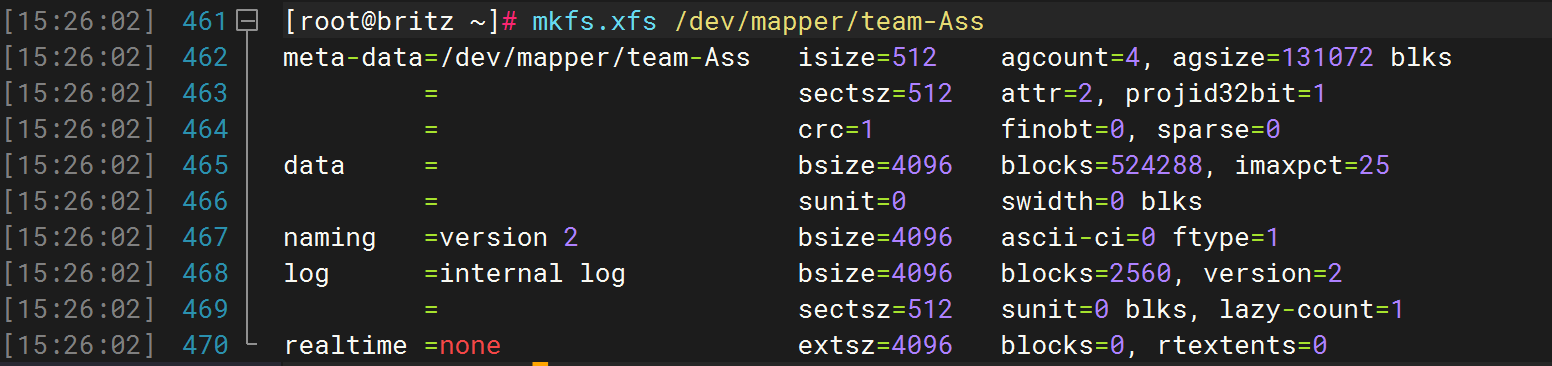The width and height of the screenshot is (1552, 366).
Task: Select line number 467
Action: tap(205, 237)
